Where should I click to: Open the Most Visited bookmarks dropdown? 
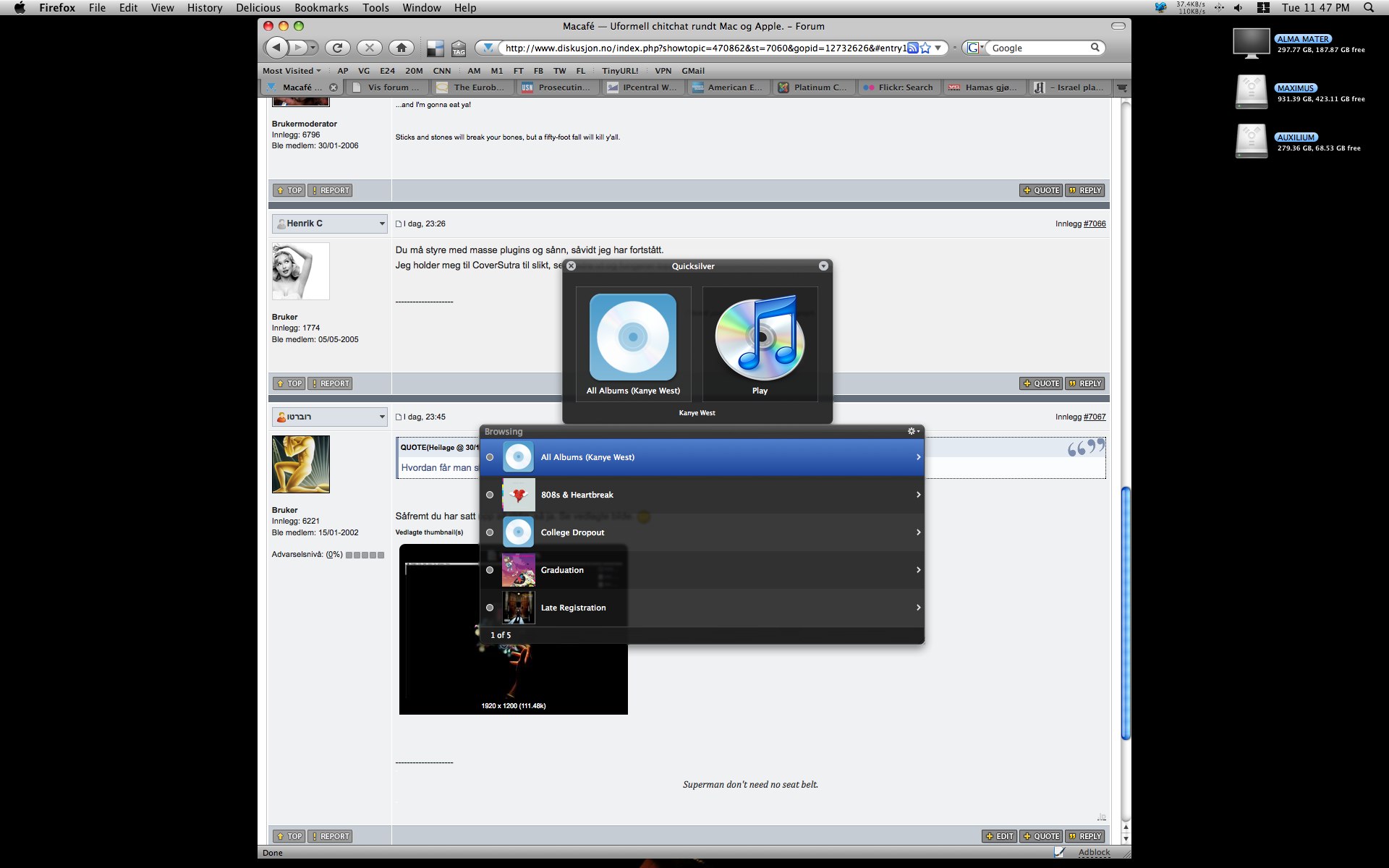(292, 71)
